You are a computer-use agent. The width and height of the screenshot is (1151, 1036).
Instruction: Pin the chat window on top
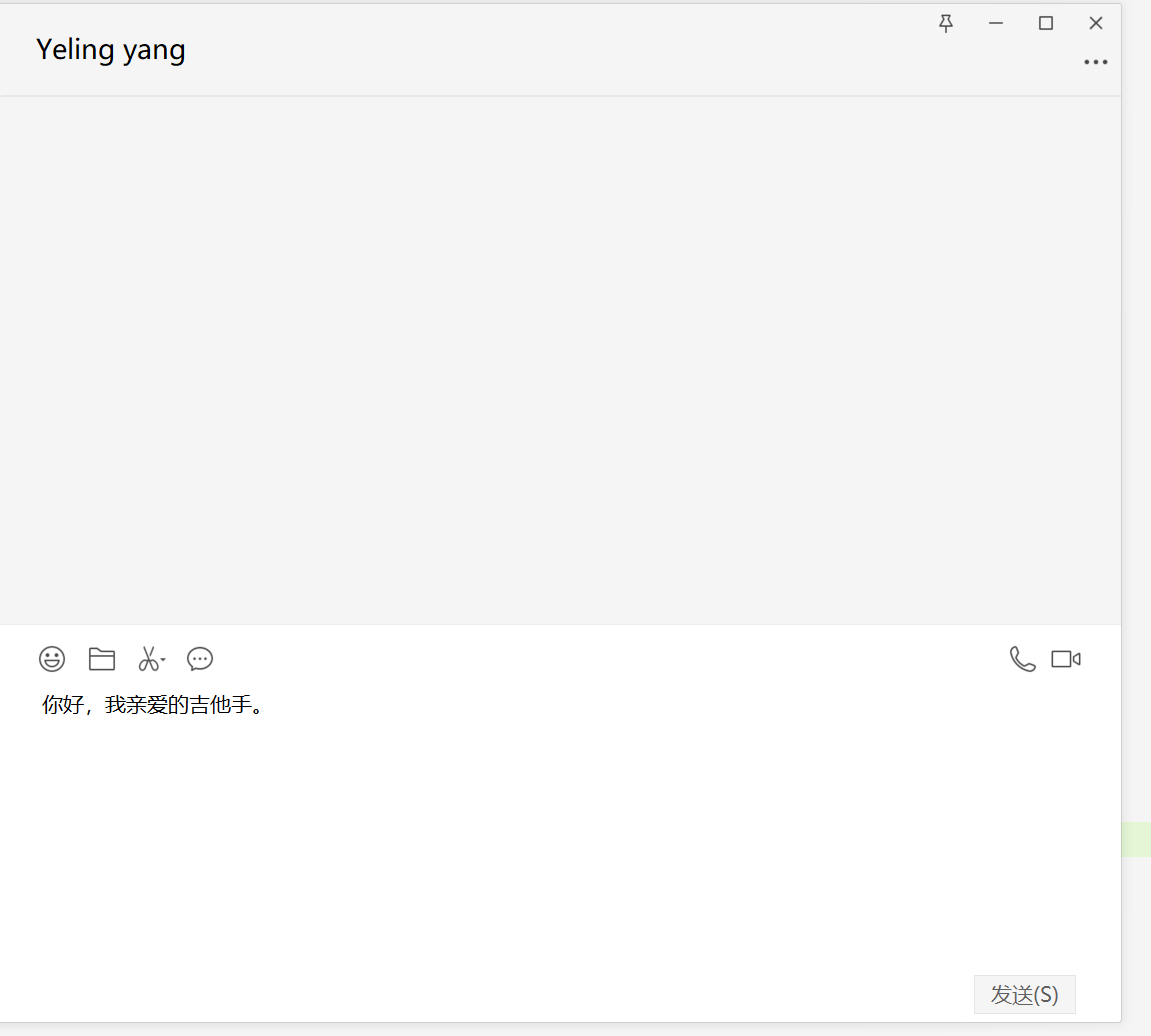pyautogui.click(x=946, y=23)
